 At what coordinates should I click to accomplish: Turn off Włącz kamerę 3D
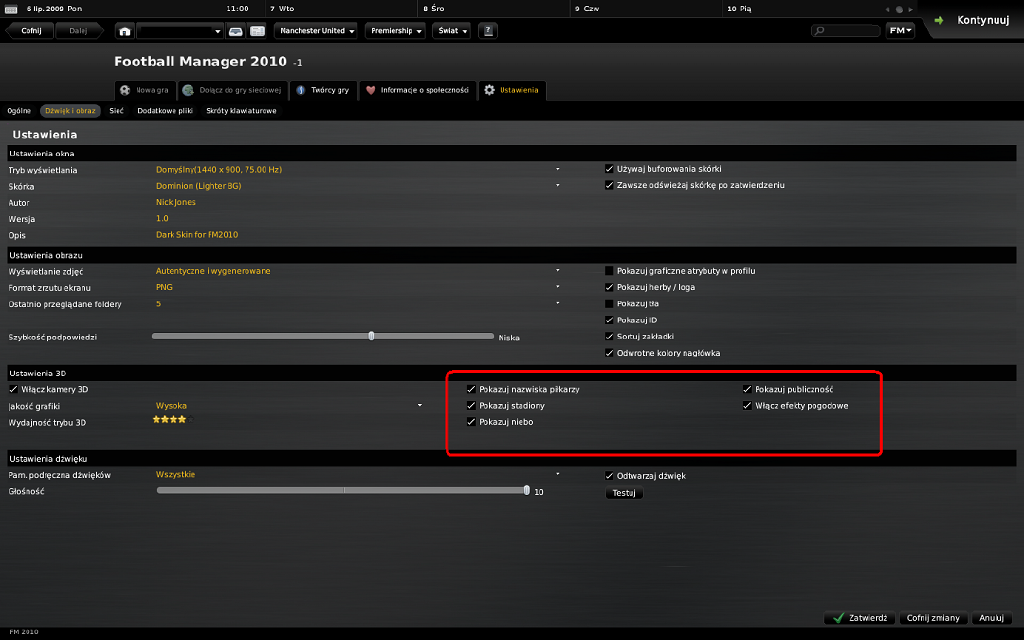click(14, 389)
